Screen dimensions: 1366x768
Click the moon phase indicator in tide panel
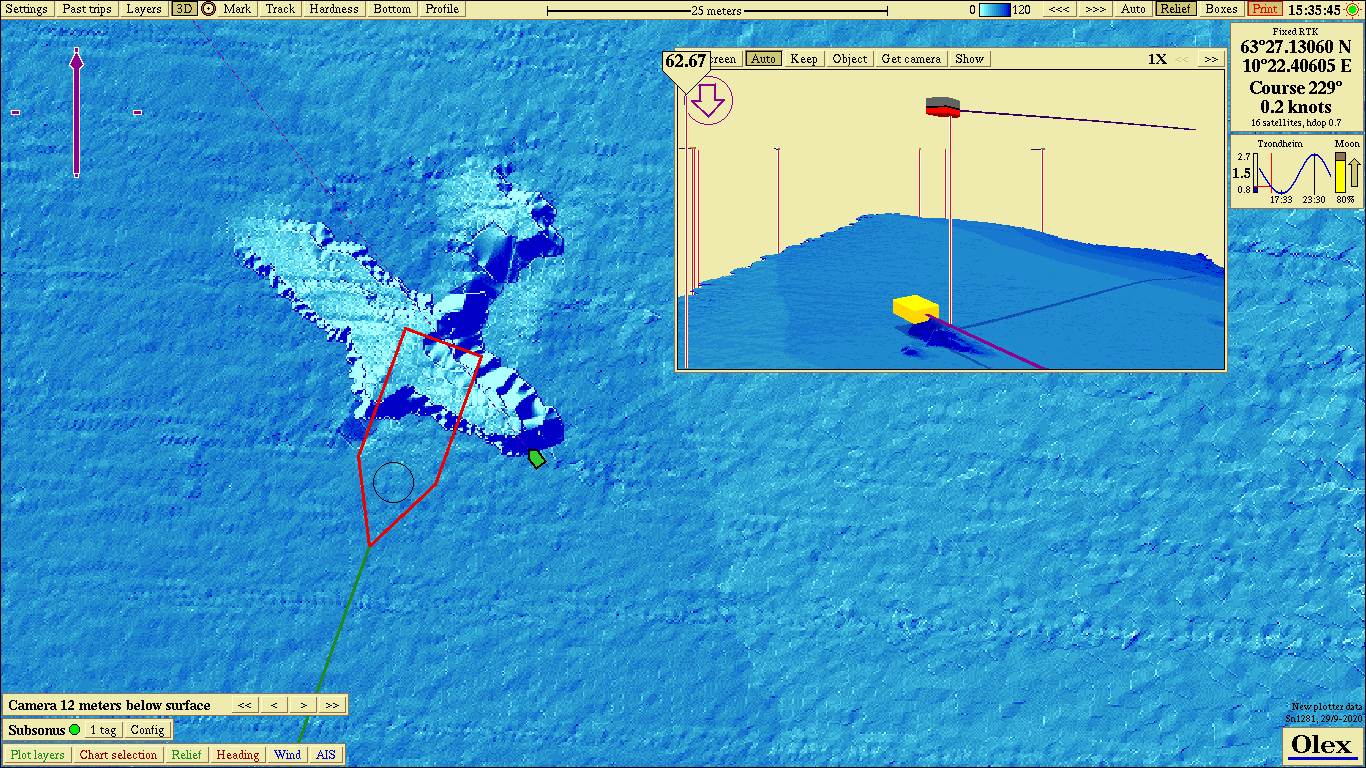(x=1340, y=172)
